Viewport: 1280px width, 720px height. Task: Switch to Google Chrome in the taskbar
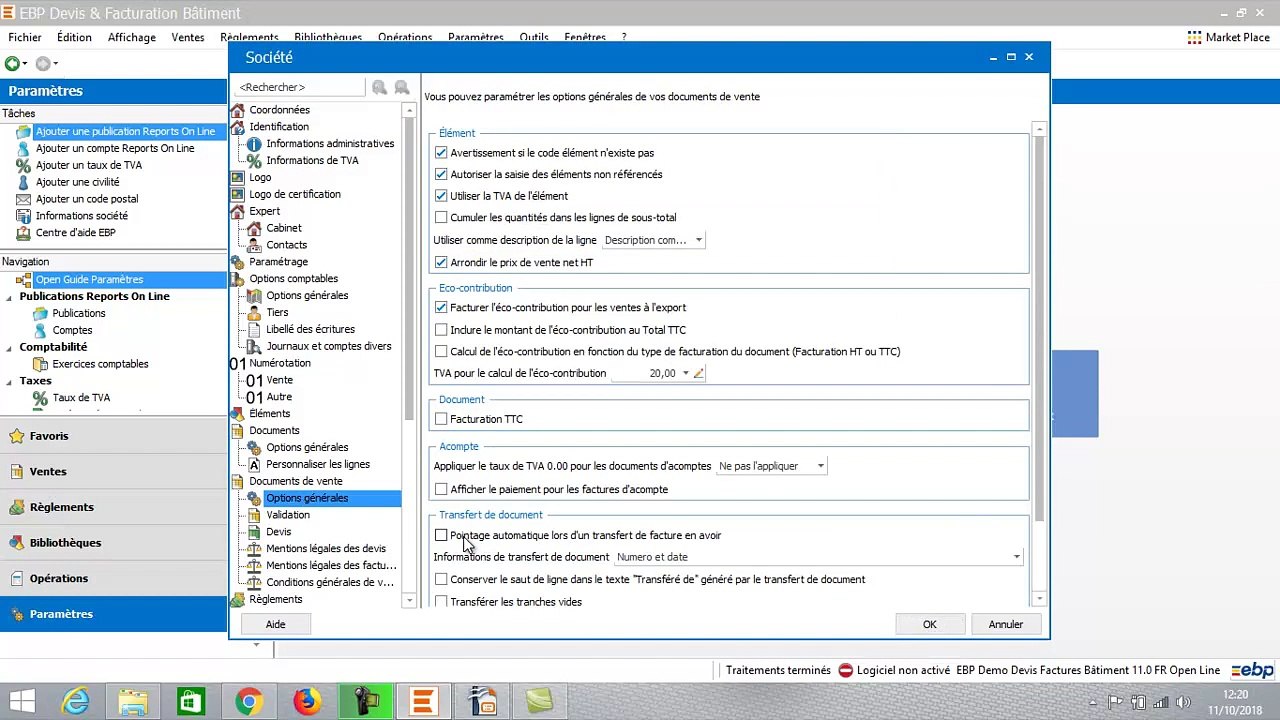249,701
